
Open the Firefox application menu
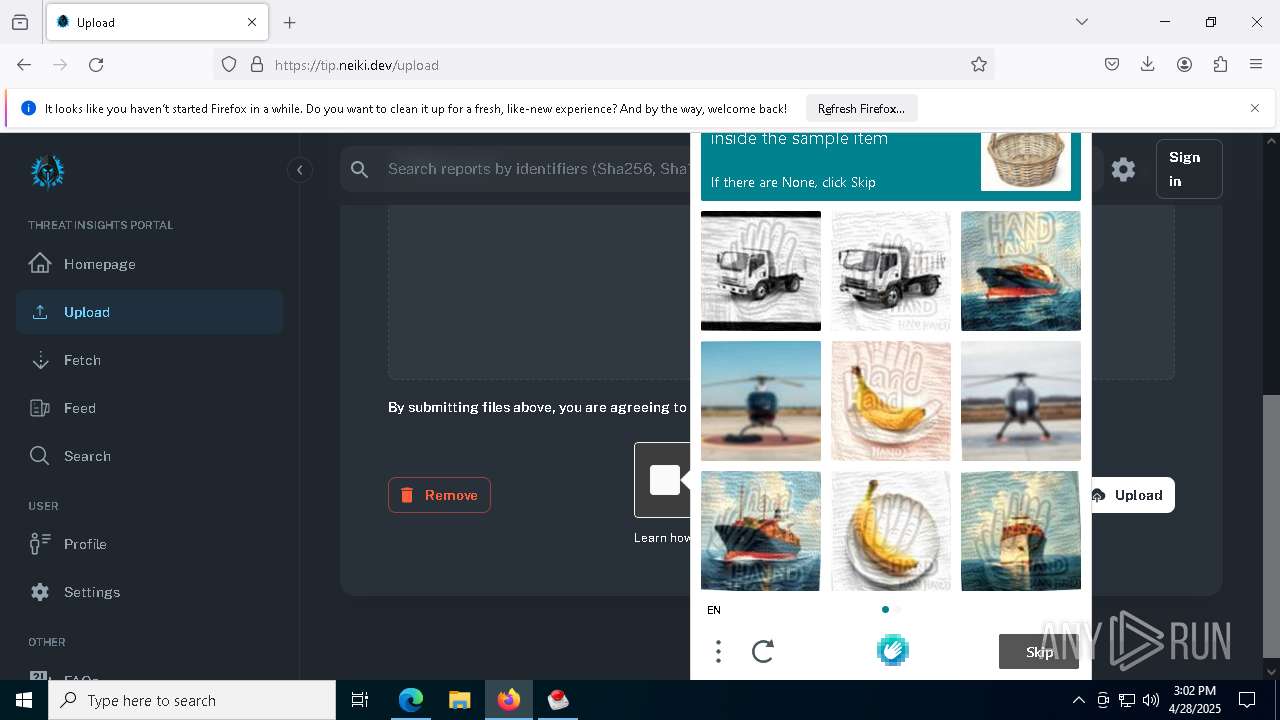(x=1256, y=64)
